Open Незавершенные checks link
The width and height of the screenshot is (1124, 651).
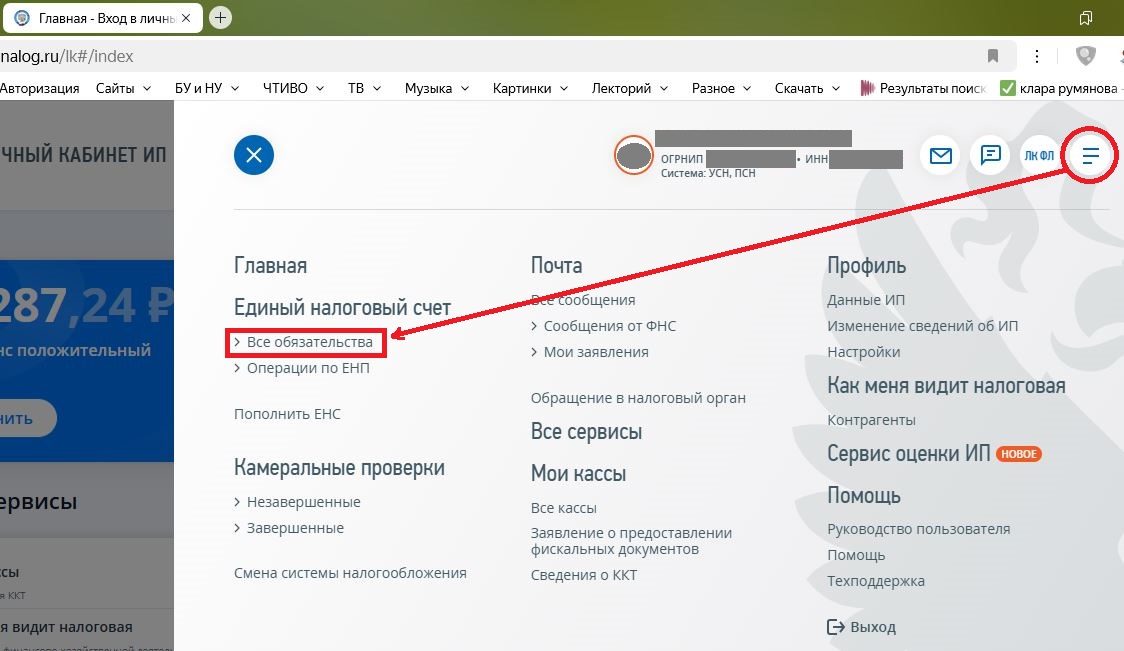tap(303, 502)
